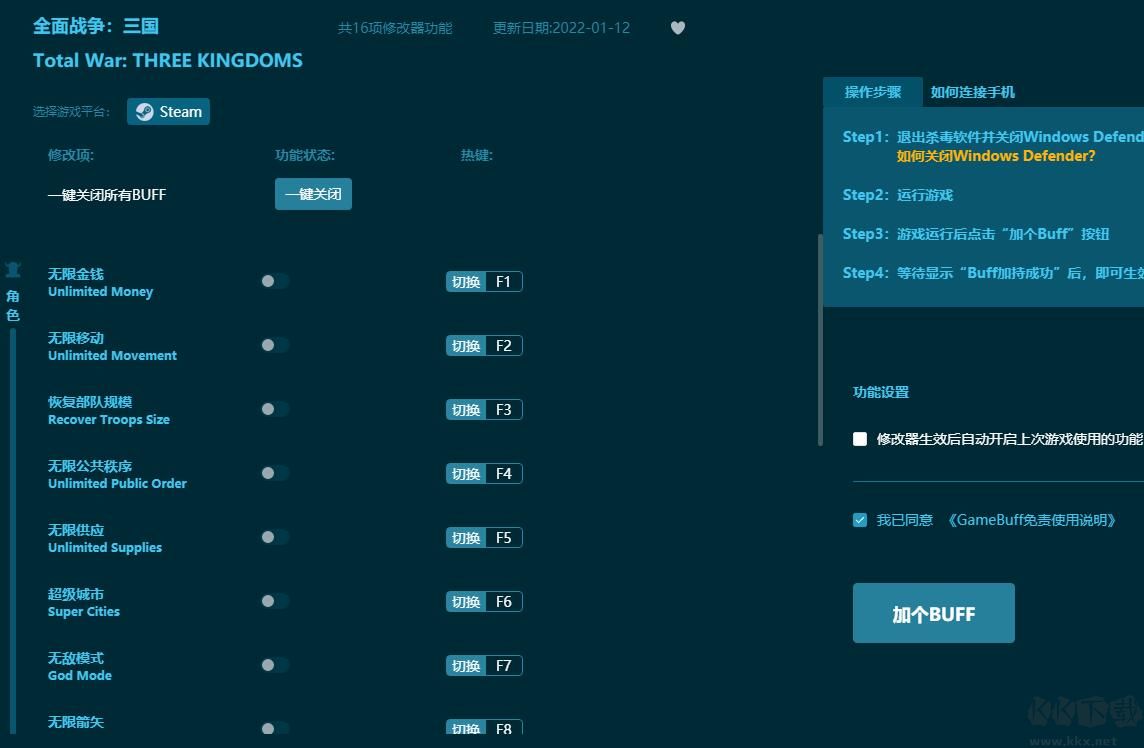Click the character sidebar icon
This screenshot has width=1144, height=748.
12,270
